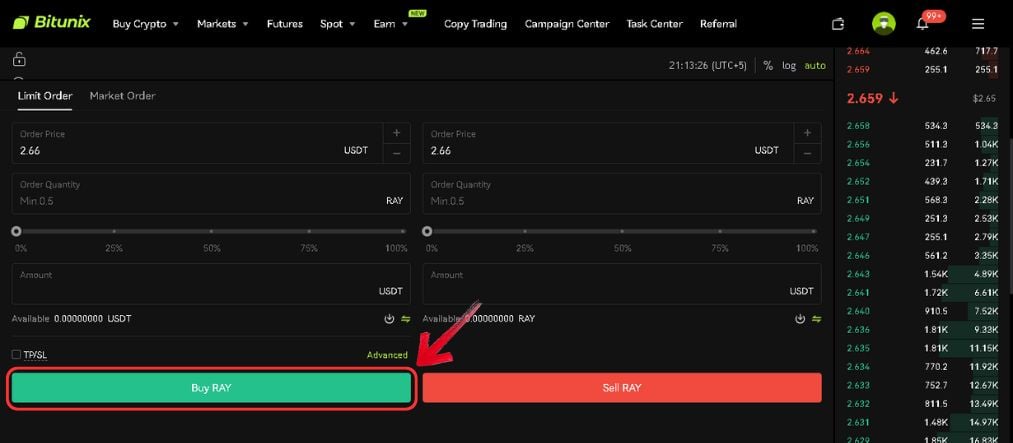The height and width of the screenshot is (443, 1013).
Task: Decrease the buy order price
Action: (x=397, y=153)
